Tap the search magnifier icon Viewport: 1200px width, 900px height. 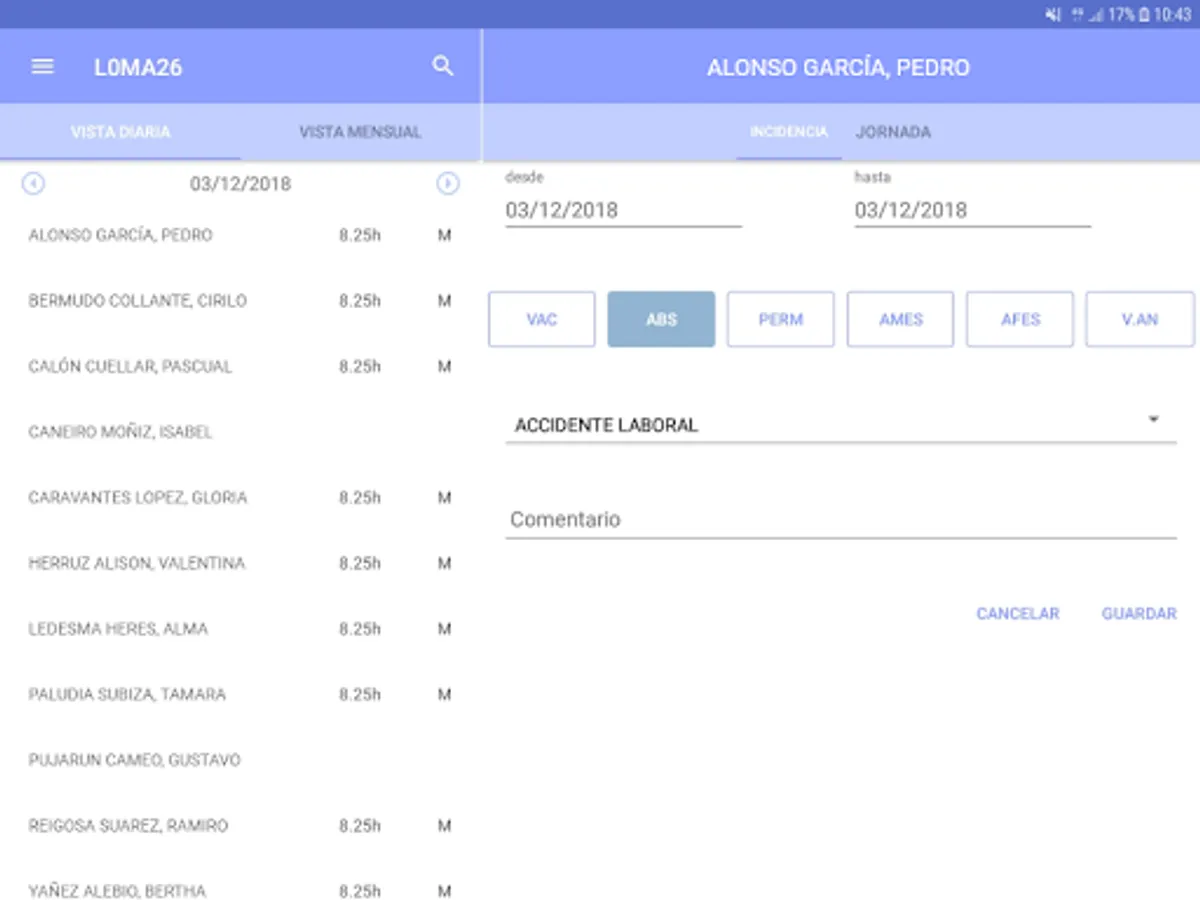pos(442,67)
